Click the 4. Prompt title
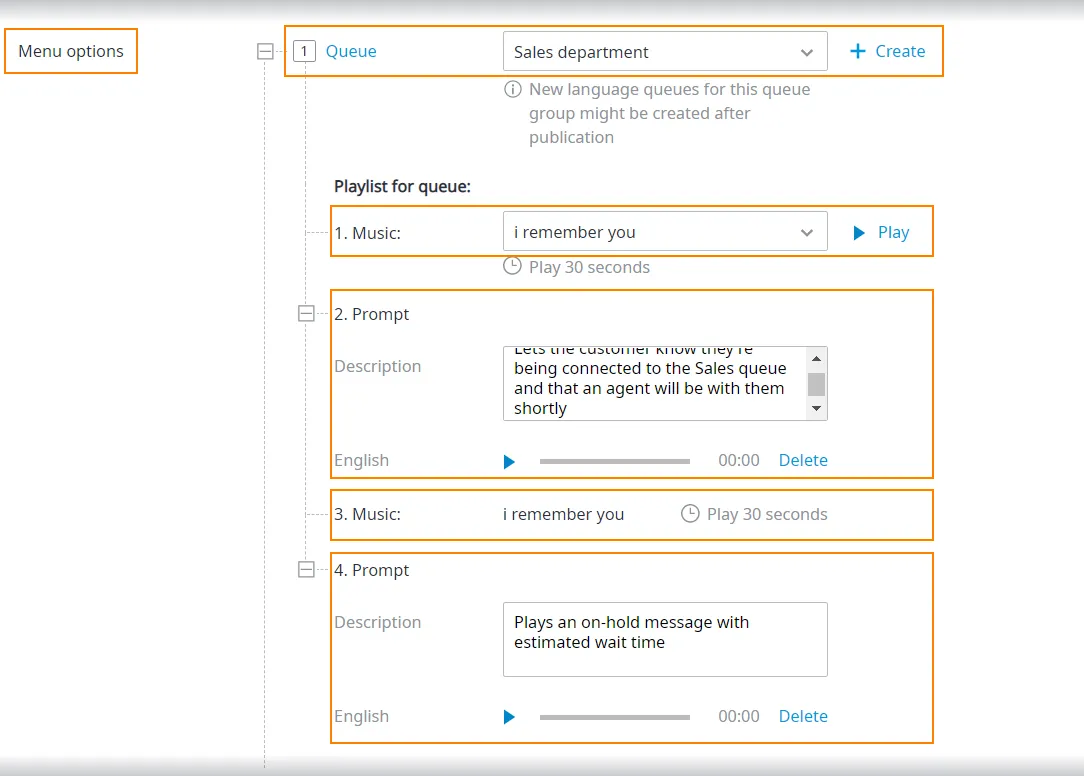 [x=371, y=570]
